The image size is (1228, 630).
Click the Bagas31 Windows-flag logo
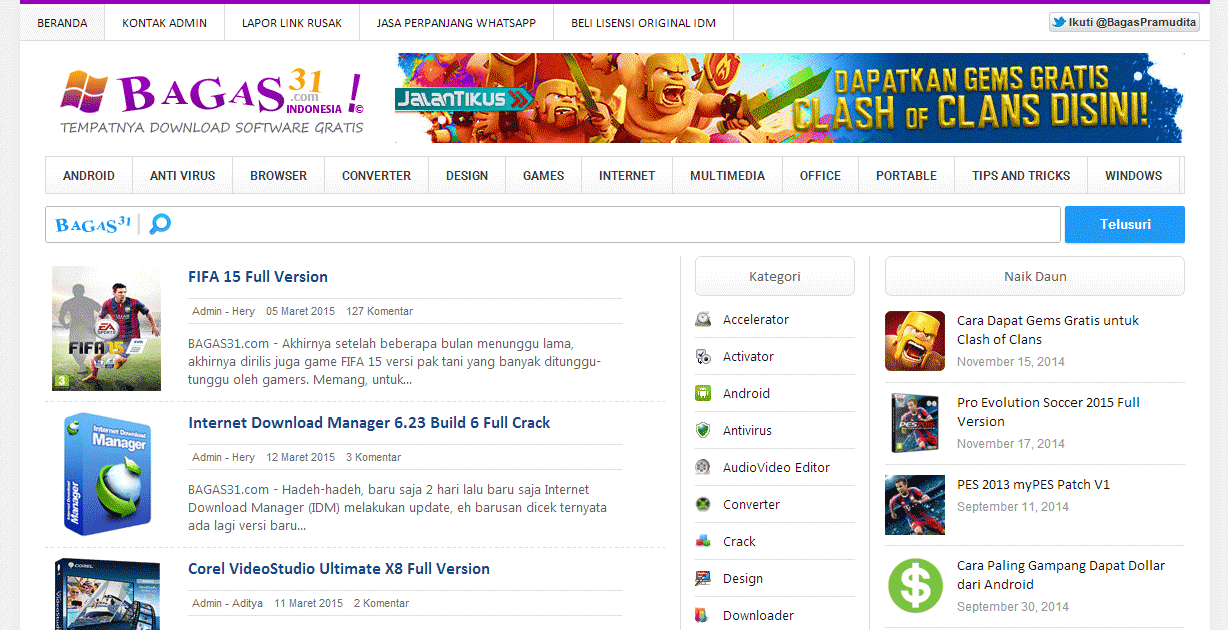[x=84, y=91]
